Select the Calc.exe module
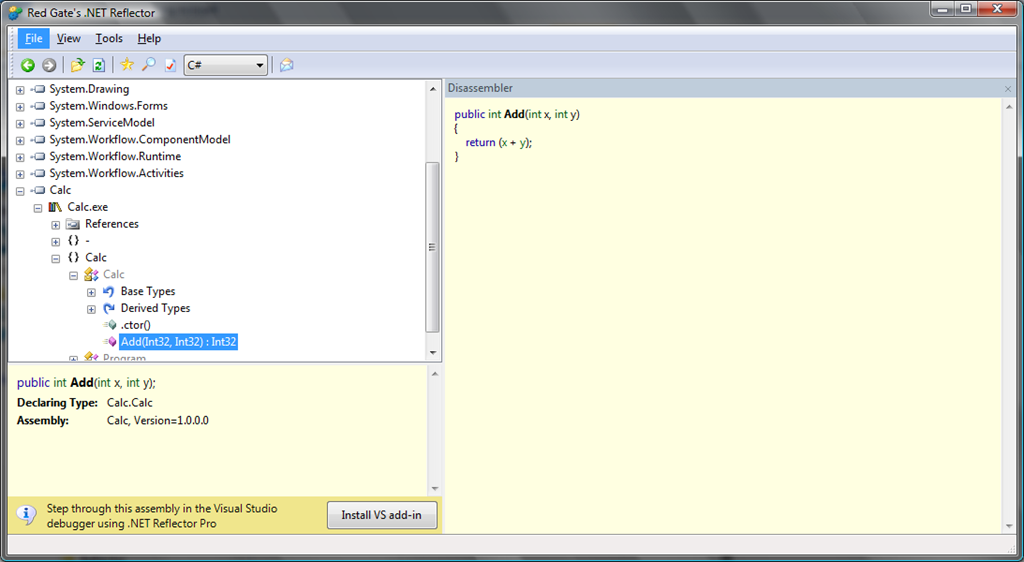Screen dimensions: 1024x562 (x=88, y=207)
